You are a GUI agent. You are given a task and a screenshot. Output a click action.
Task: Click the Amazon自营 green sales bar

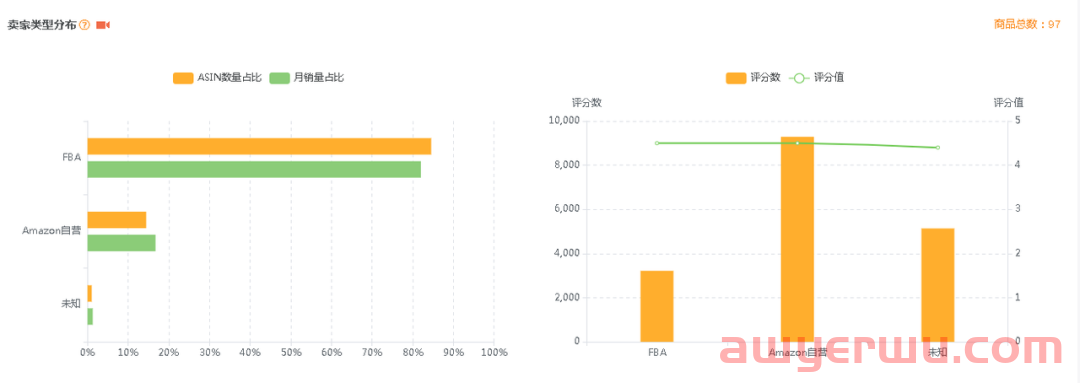pos(121,243)
